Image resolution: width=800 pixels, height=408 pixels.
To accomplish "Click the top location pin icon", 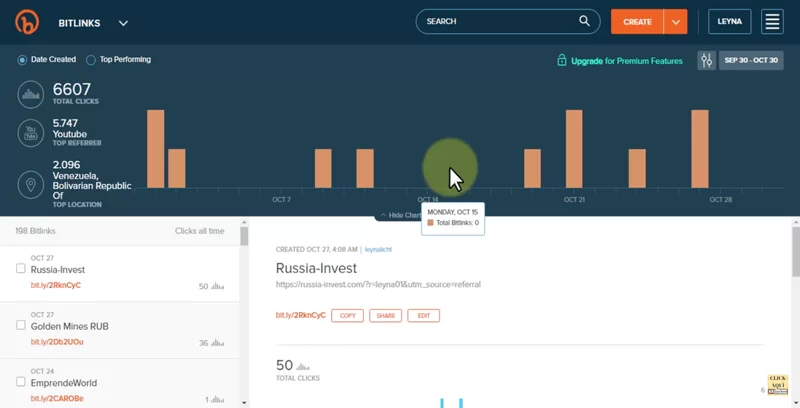I will coord(31,184).
